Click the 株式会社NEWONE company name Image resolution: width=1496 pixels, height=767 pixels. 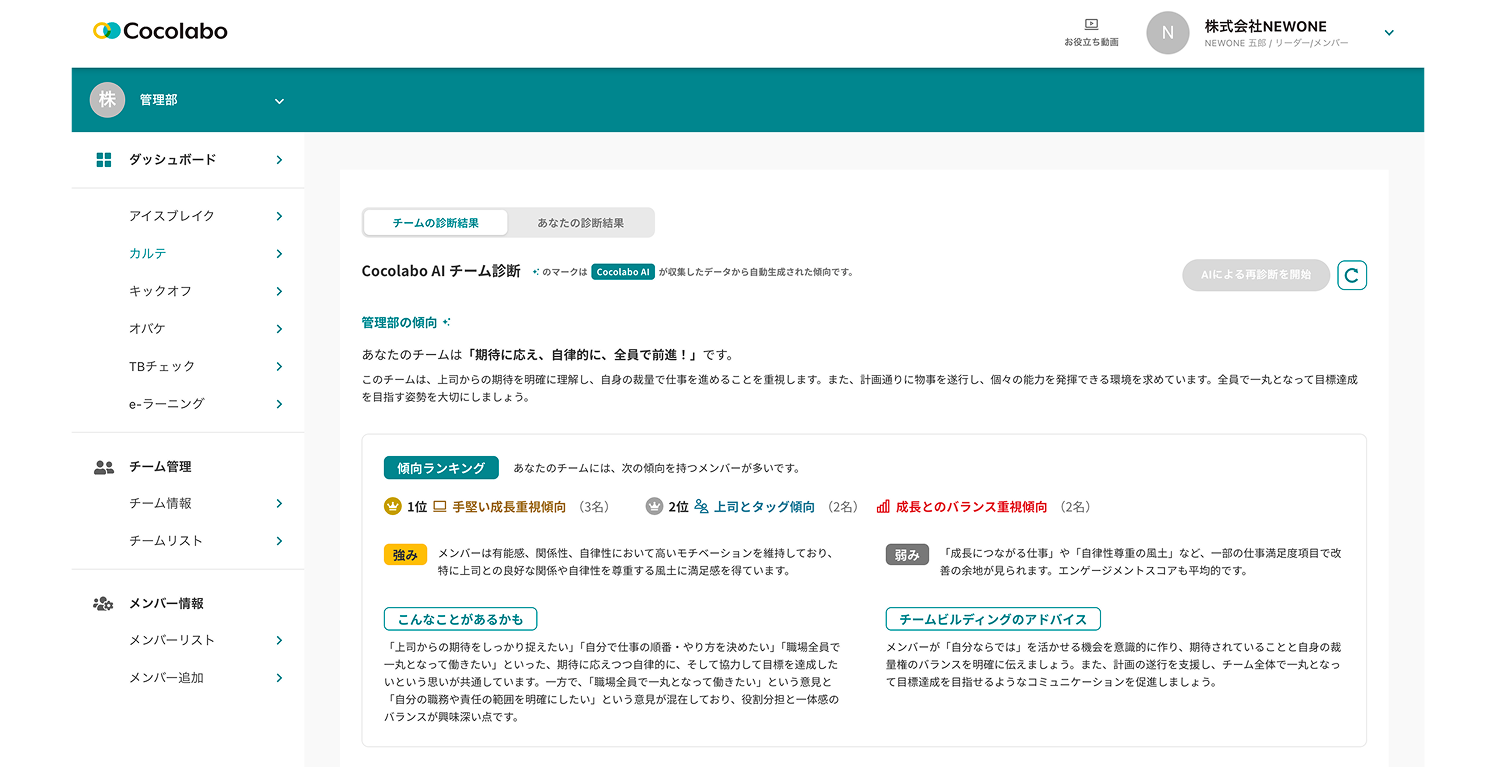point(1266,26)
